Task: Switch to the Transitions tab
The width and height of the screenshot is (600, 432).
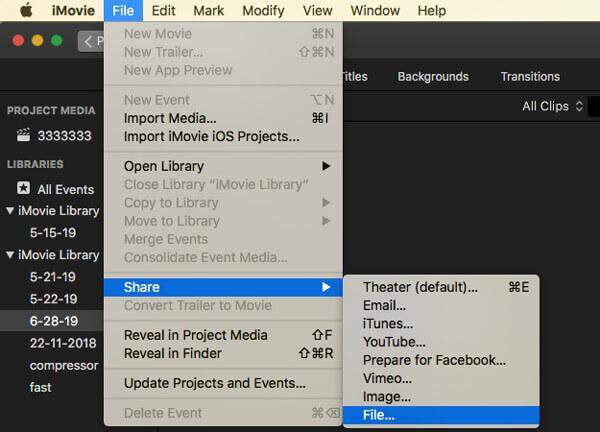Action: (x=530, y=76)
